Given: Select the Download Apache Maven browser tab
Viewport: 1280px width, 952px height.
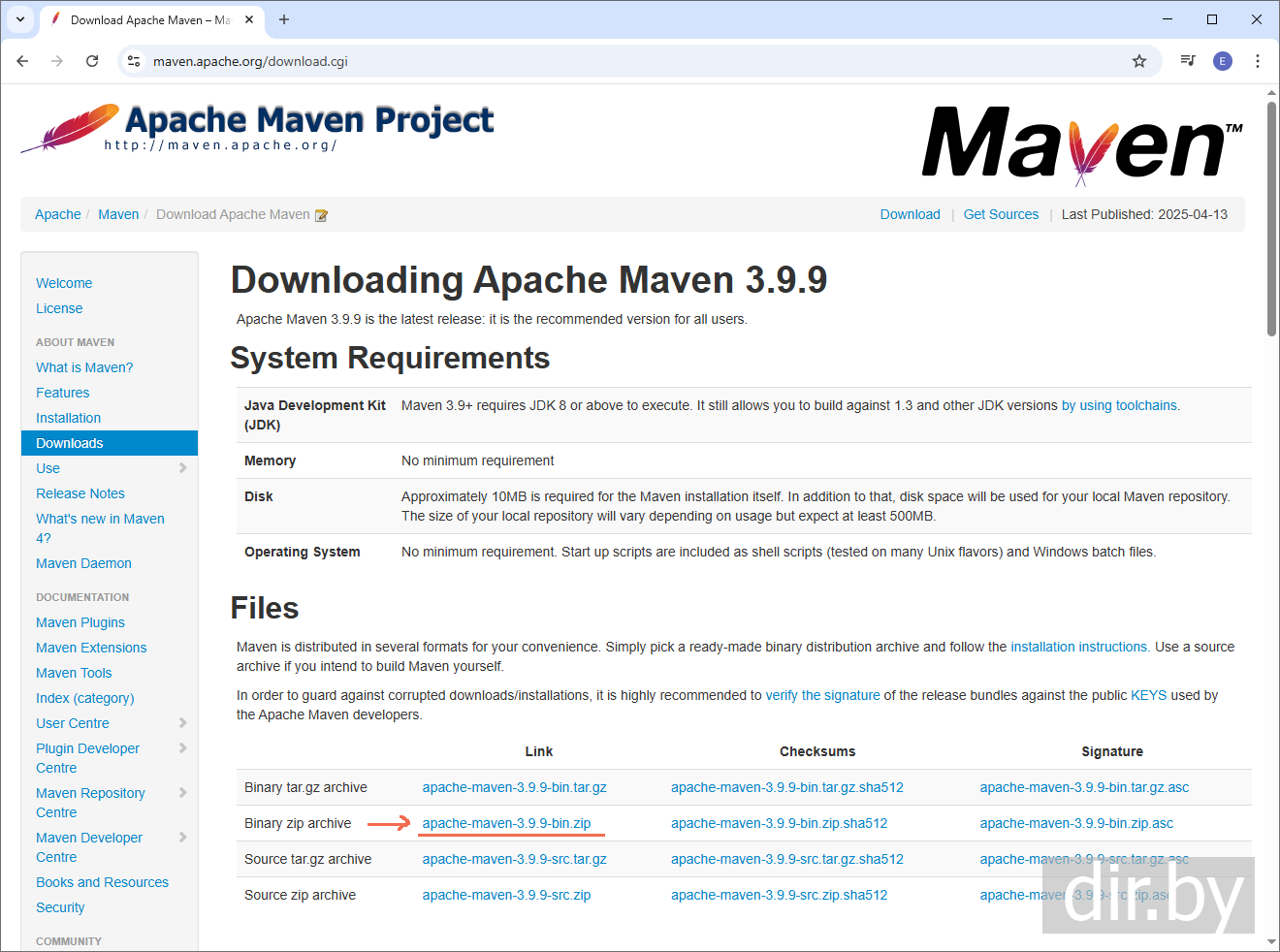Looking at the screenshot, I should tap(151, 19).
